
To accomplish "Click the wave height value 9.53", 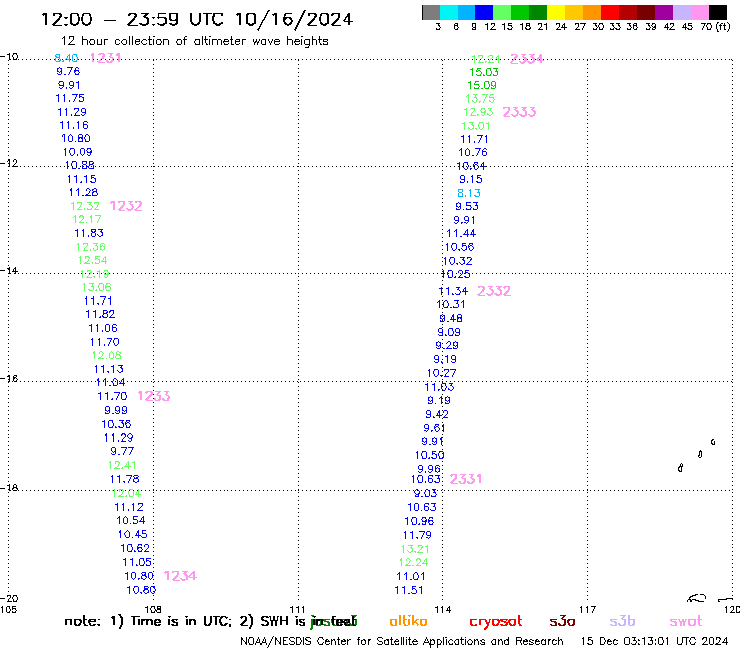I will (x=467, y=206).
